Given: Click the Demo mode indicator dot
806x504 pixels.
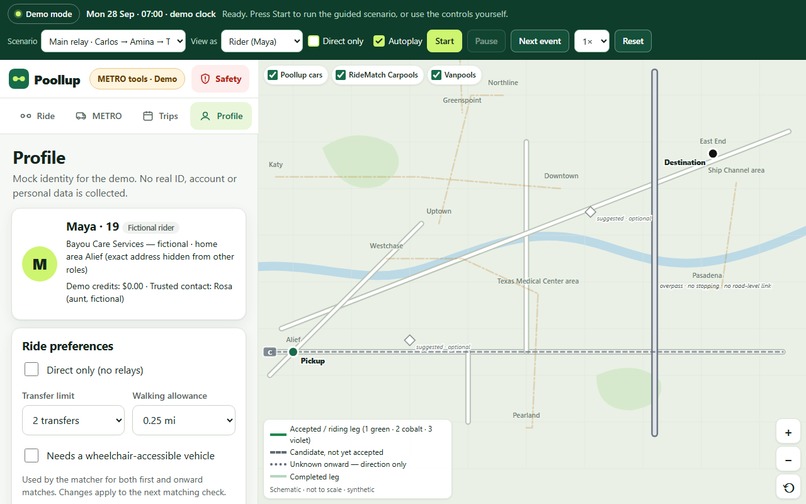Looking at the screenshot, I should 19,14.
